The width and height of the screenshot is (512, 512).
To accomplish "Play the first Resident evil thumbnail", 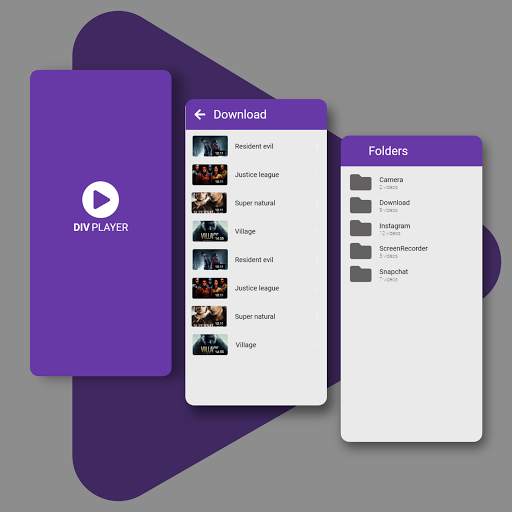I will tap(210, 146).
